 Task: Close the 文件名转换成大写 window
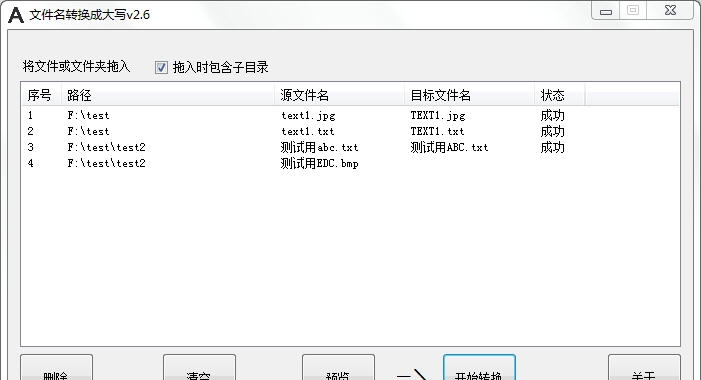coord(671,11)
